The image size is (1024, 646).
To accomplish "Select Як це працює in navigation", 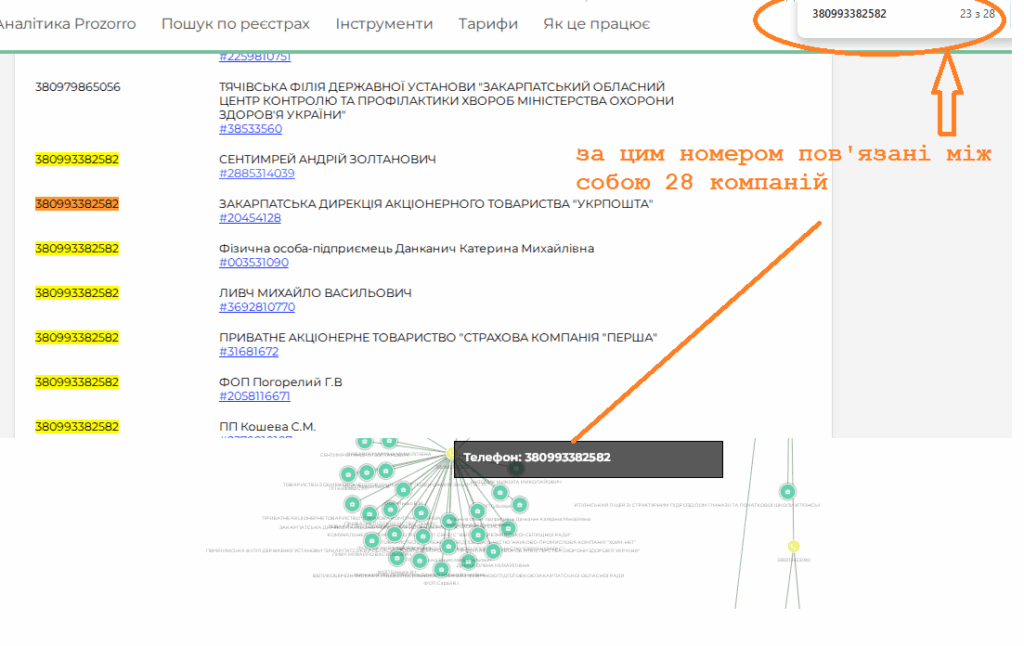I will pos(596,23).
